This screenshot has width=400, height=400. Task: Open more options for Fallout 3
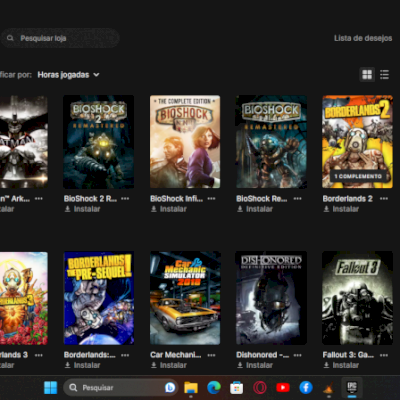(384, 355)
